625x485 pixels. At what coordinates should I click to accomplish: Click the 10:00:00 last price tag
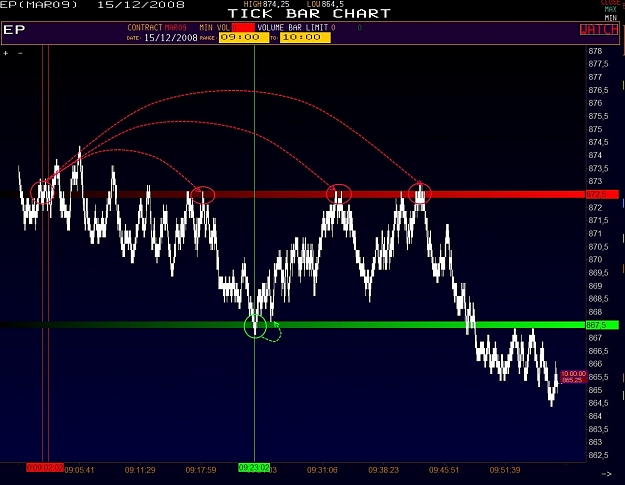click(x=573, y=377)
